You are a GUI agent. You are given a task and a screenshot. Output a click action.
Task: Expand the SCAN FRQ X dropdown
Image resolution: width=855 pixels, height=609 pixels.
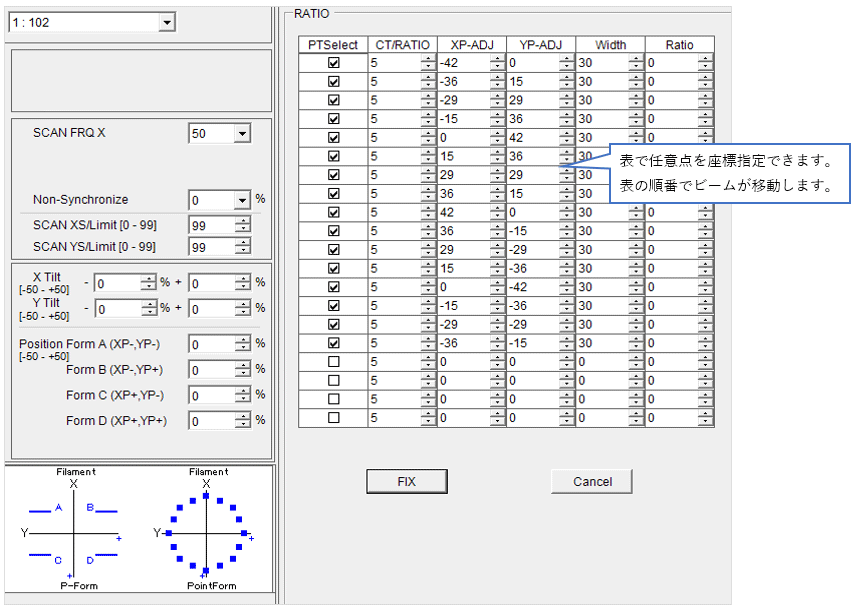pos(242,134)
